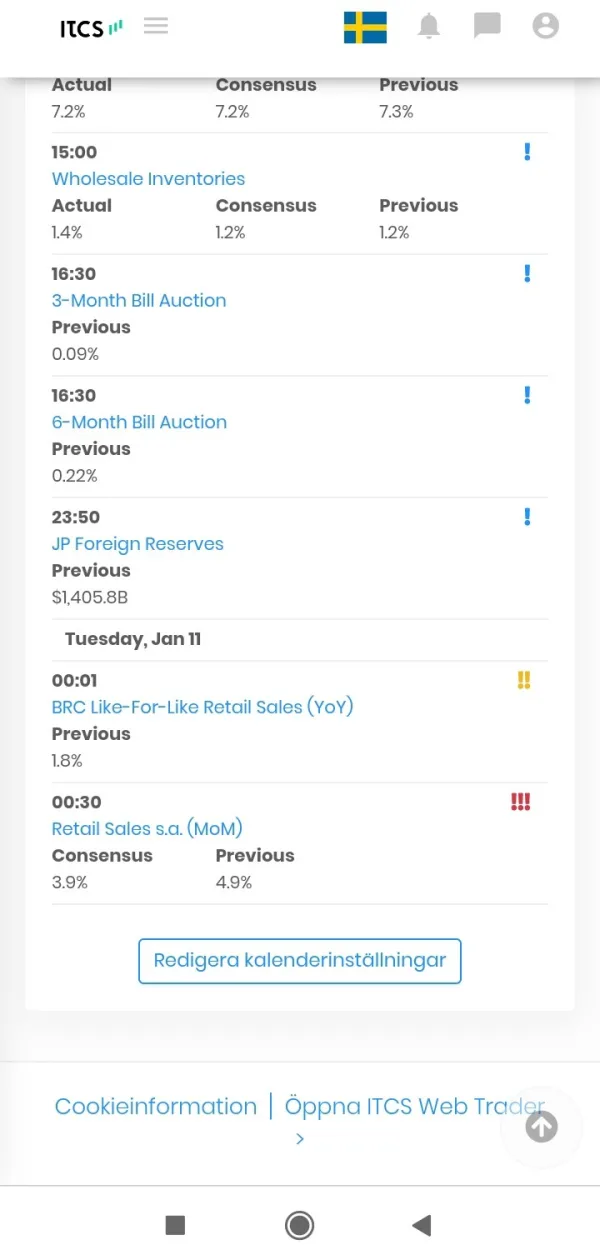Tap the blue importance marker for Wholesale Inventories

tap(527, 152)
